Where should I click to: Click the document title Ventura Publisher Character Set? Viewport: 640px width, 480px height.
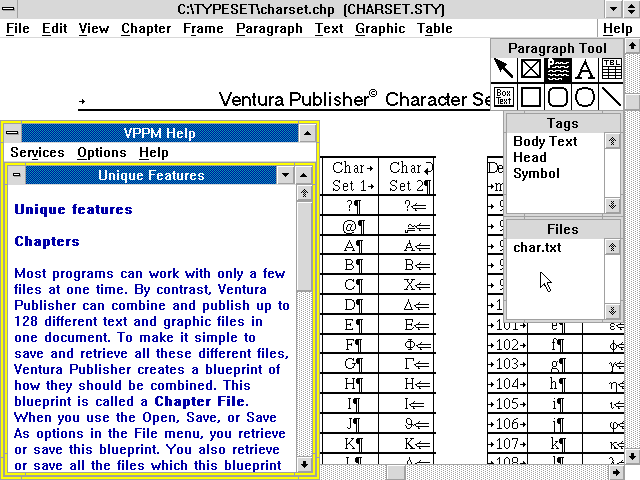(353, 99)
